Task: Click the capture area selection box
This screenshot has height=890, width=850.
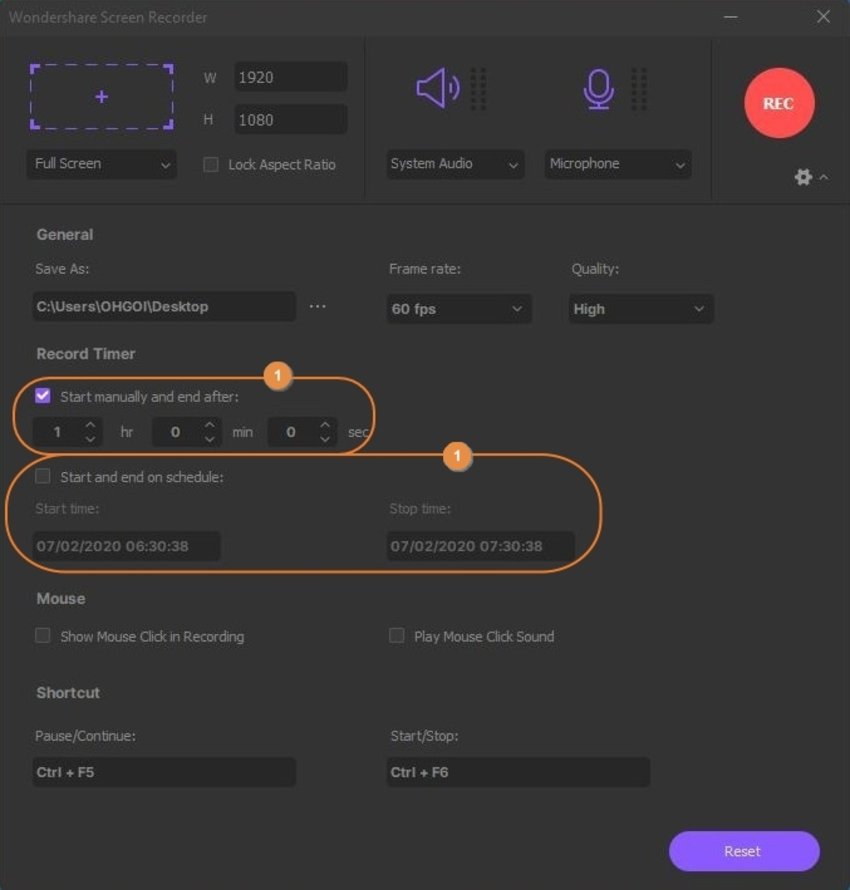Action: click(101, 97)
